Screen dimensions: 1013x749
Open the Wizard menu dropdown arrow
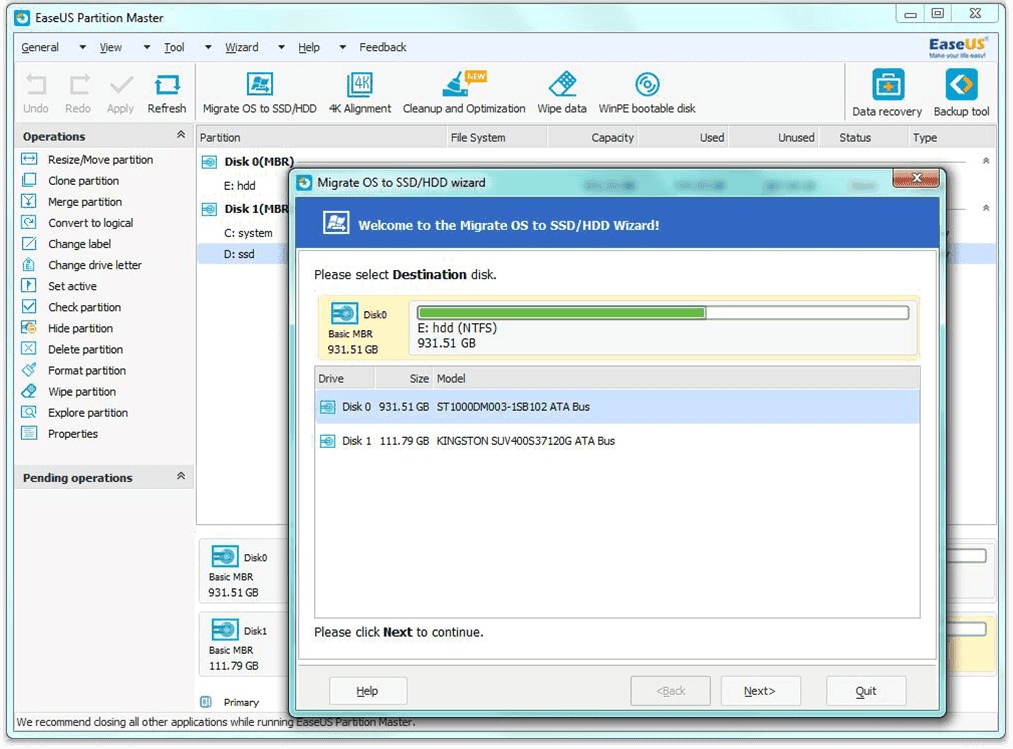pos(281,47)
